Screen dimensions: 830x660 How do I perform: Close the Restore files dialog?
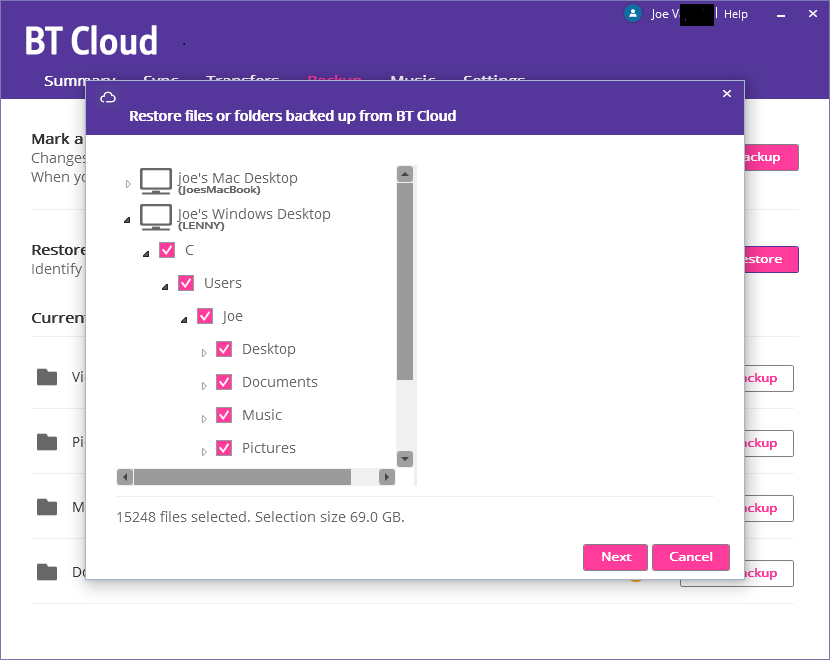point(727,94)
